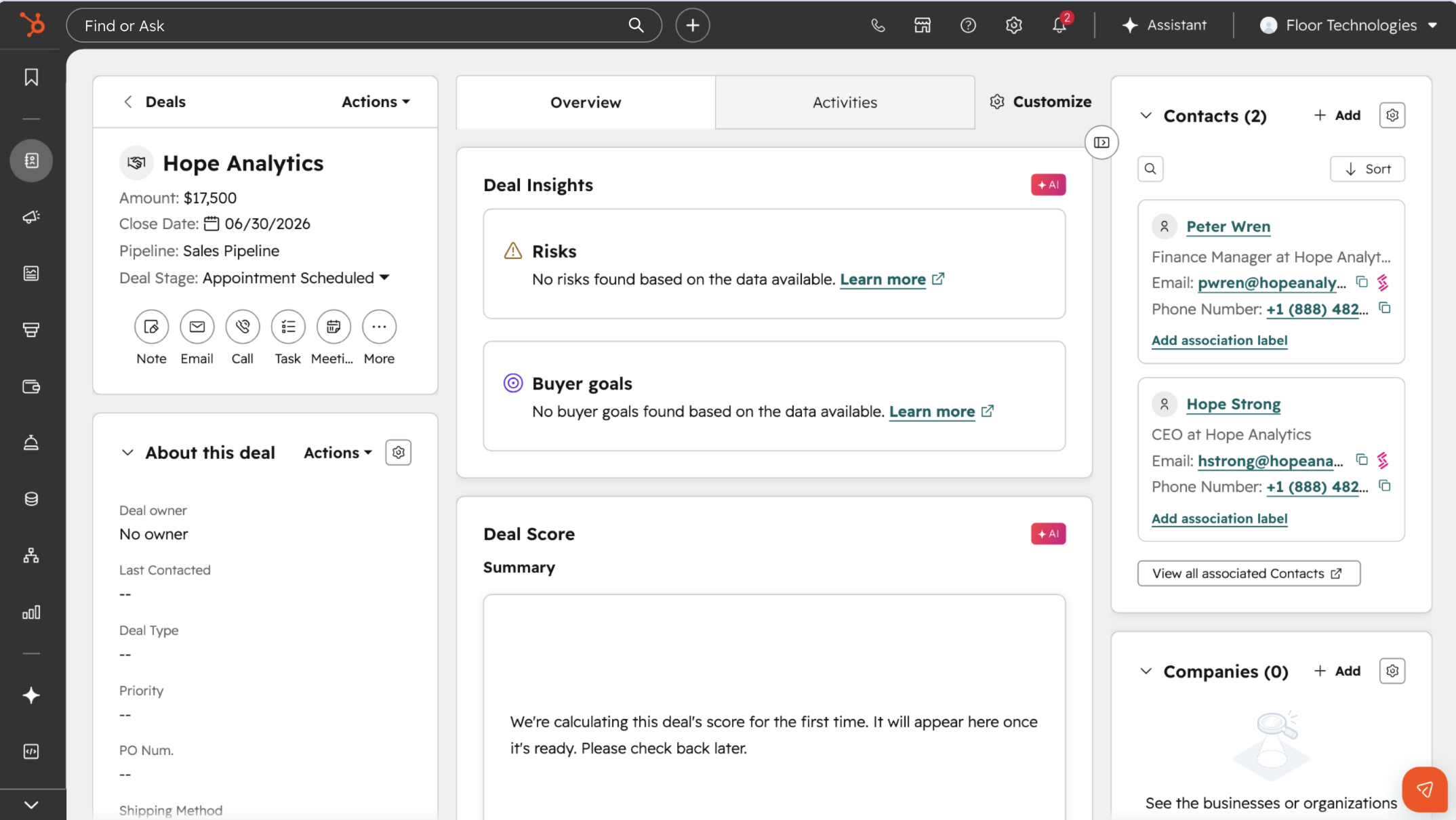1456x820 pixels.
Task: Collapse the right sidebar panel toggle
Action: (1101, 142)
